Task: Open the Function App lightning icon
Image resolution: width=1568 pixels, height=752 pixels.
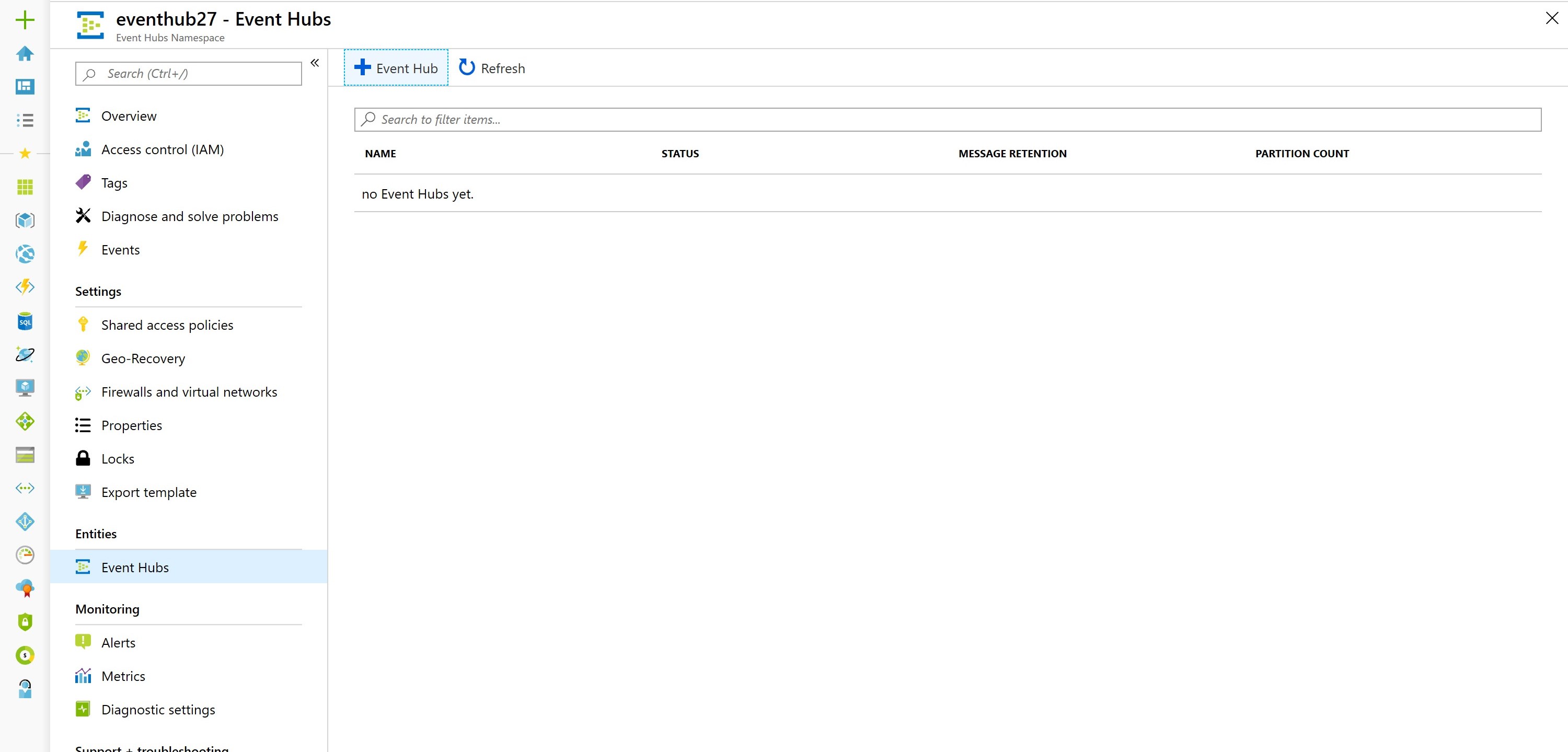Action: [x=25, y=287]
